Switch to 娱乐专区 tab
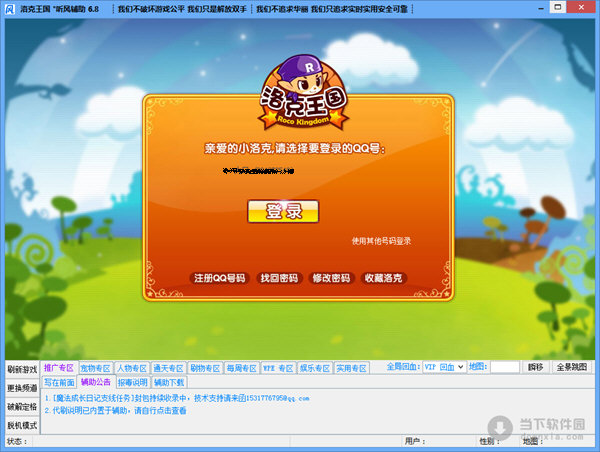This screenshot has height=452, width=600. [315, 368]
